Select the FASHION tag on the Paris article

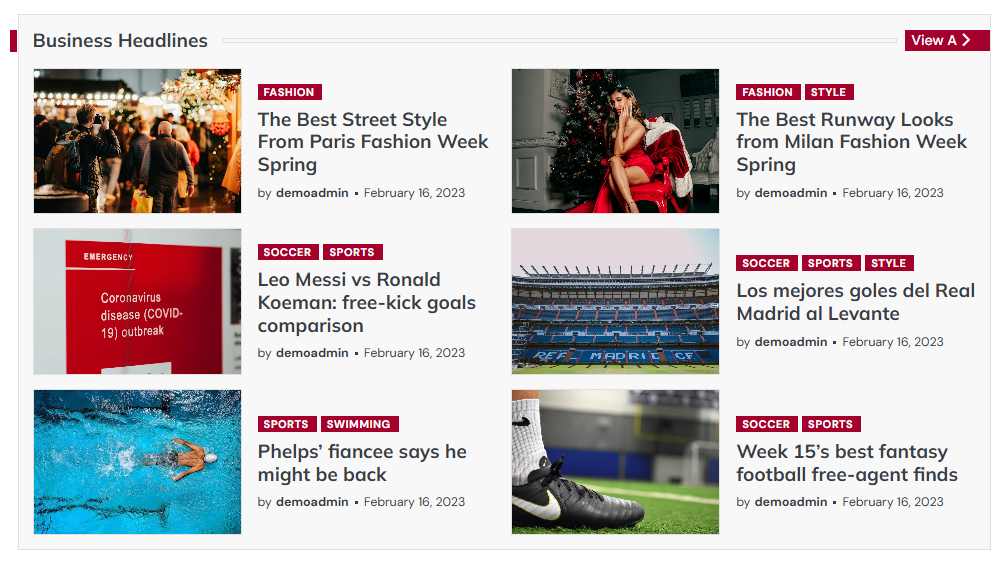pyautogui.click(x=289, y=92)
